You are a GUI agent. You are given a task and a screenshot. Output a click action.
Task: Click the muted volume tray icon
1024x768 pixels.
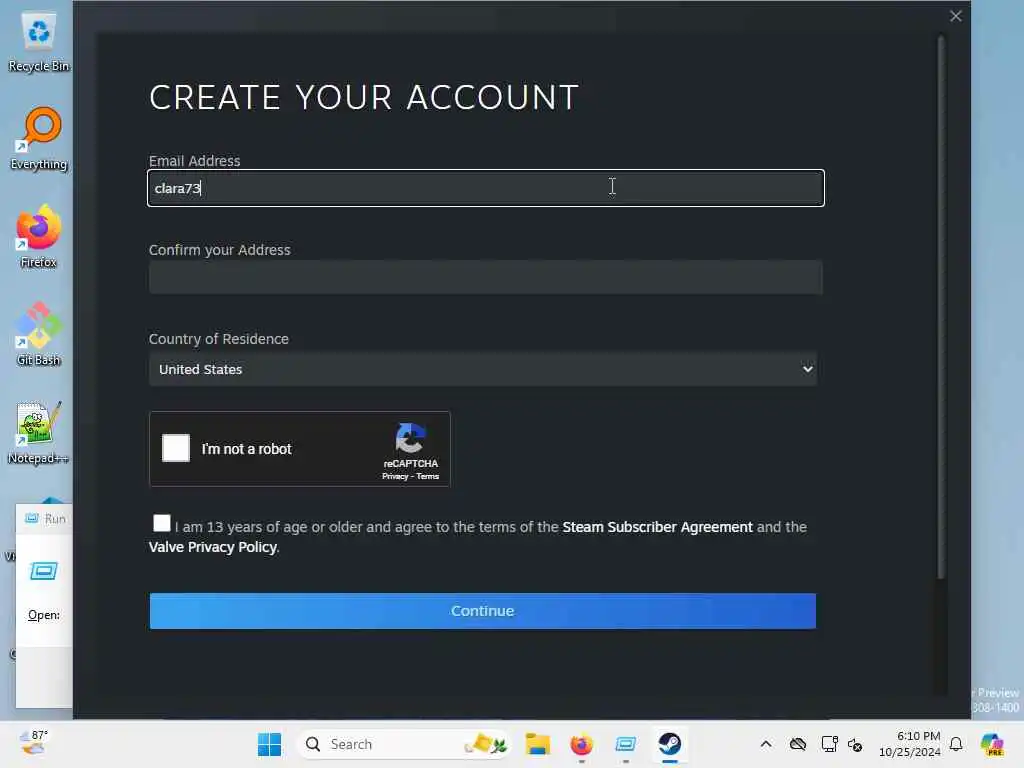pyautogui.click(x=855, y=744)
